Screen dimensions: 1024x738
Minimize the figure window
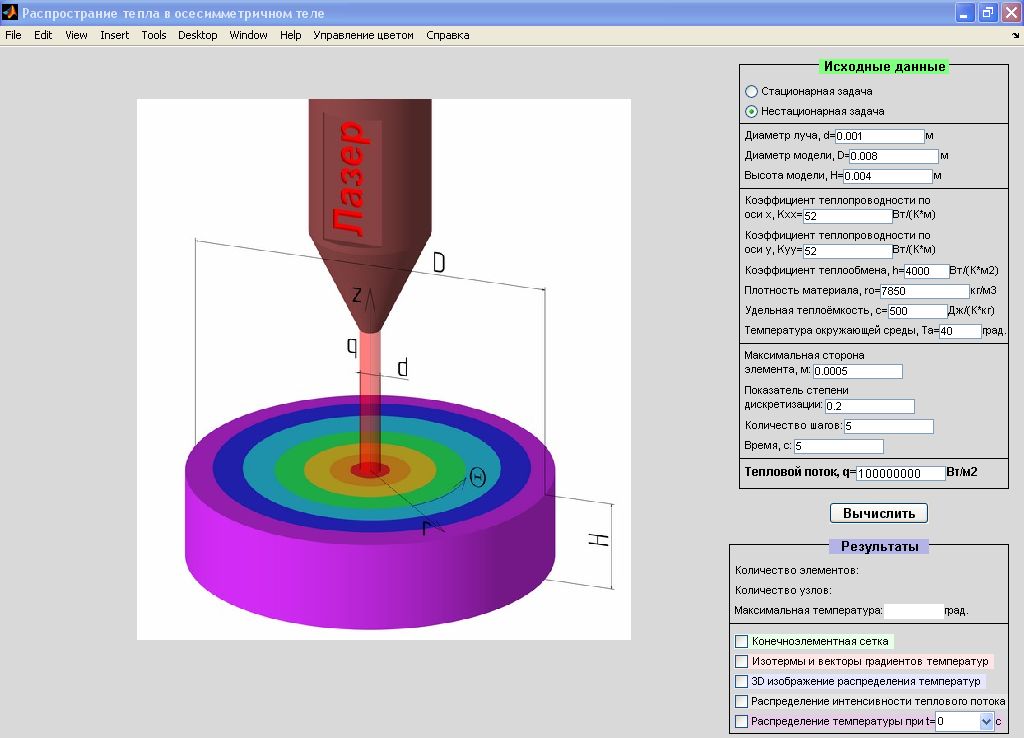pos(965,13)
